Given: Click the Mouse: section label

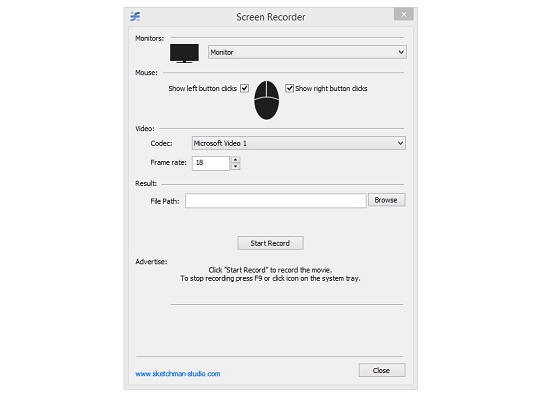Looking at the screenshot, I should coord(146,73).
